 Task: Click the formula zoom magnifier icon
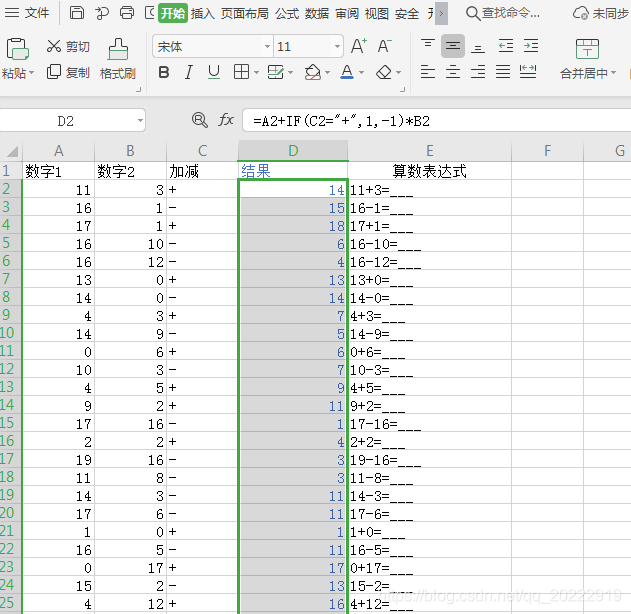coord(200,120)
